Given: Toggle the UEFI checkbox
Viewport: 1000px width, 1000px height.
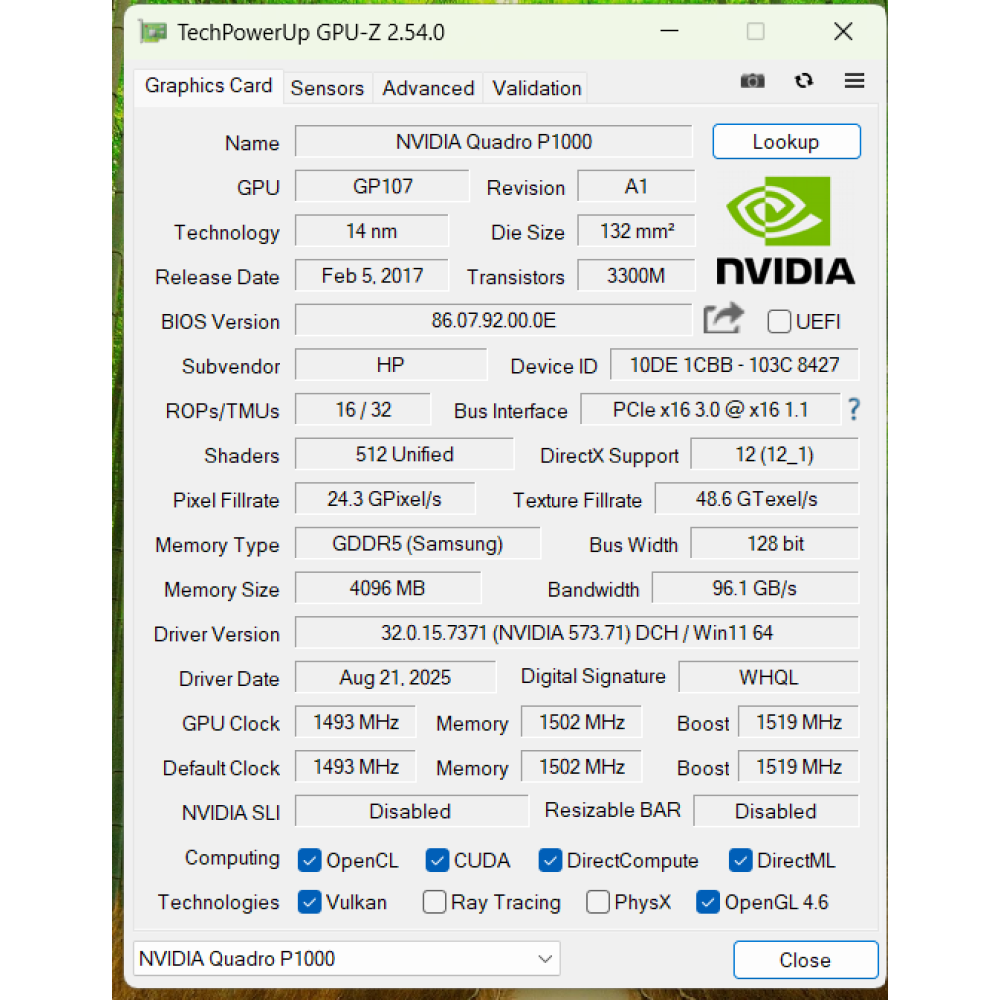Looking at the screenshot, I should click(x=779, y=321).
